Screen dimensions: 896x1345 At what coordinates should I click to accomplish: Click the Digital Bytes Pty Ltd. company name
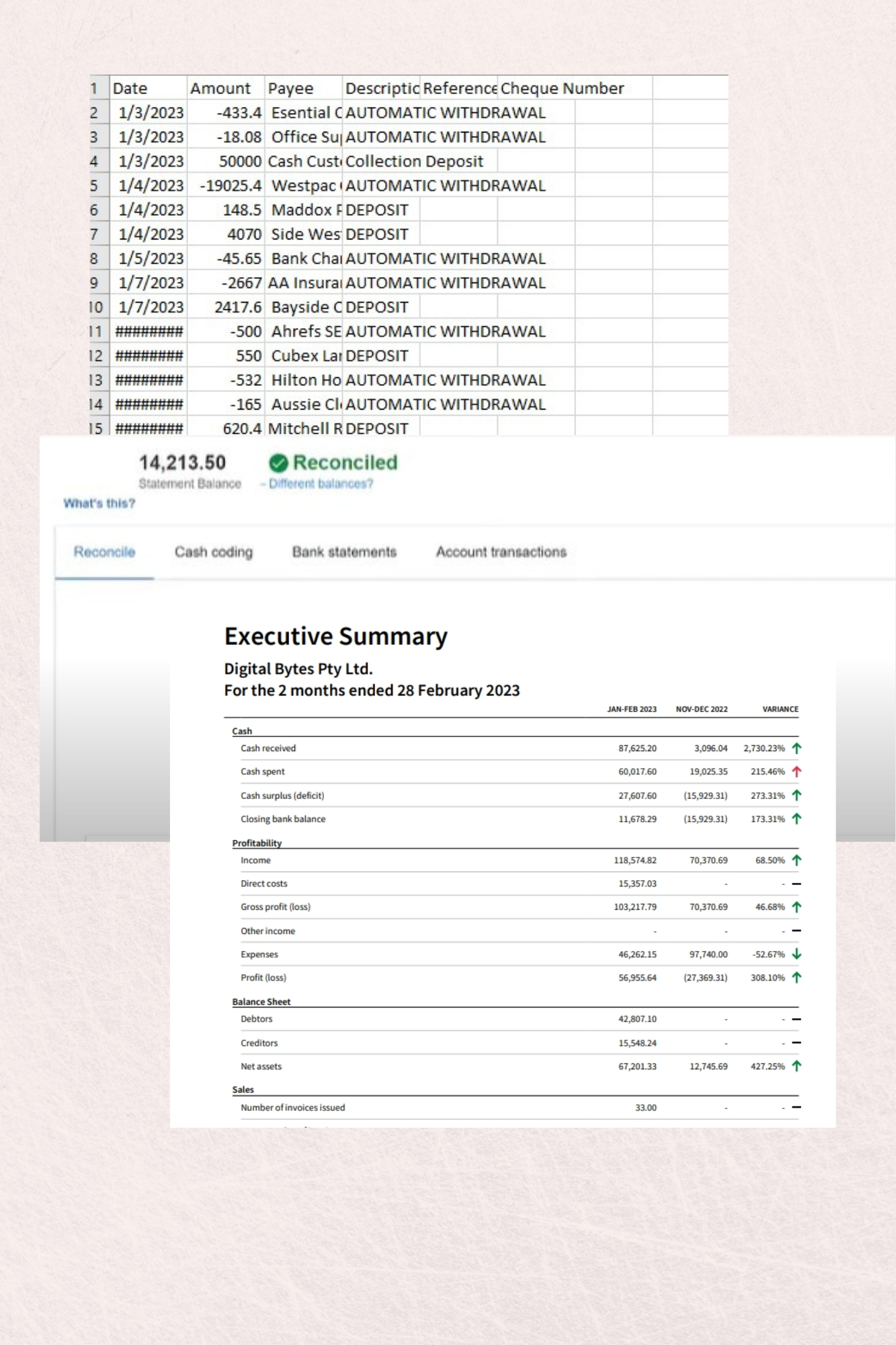298,669
